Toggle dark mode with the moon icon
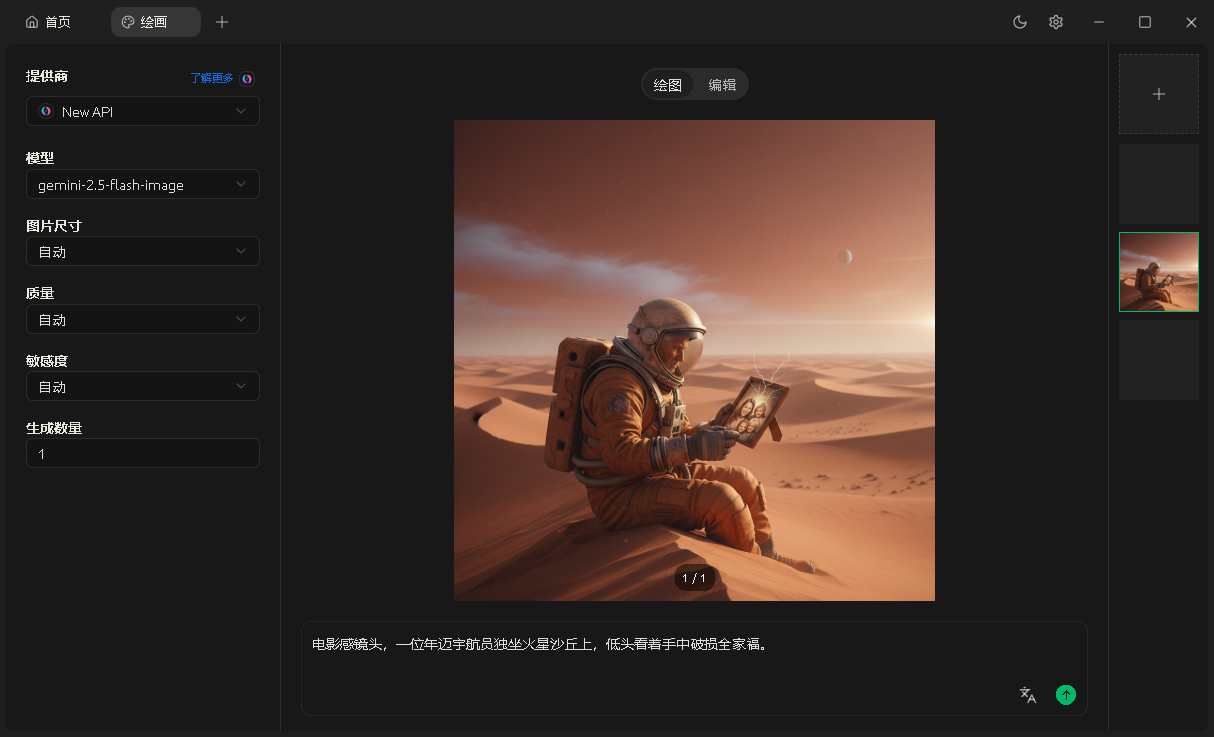This screenshot has width=1214, height=737. point(1020,22)
